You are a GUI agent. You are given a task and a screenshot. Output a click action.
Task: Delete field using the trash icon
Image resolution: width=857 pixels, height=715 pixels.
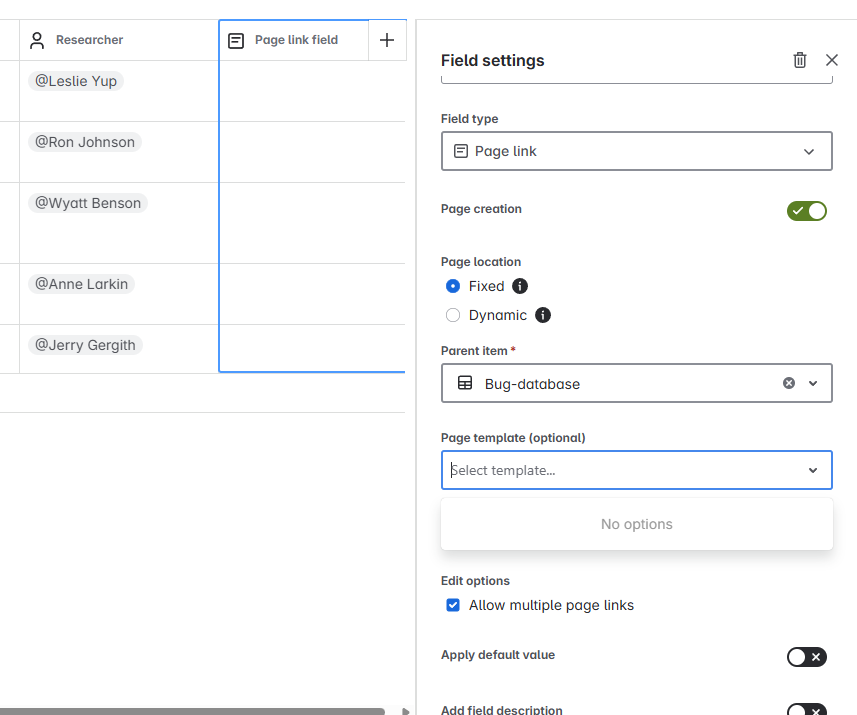coord(800,60)
